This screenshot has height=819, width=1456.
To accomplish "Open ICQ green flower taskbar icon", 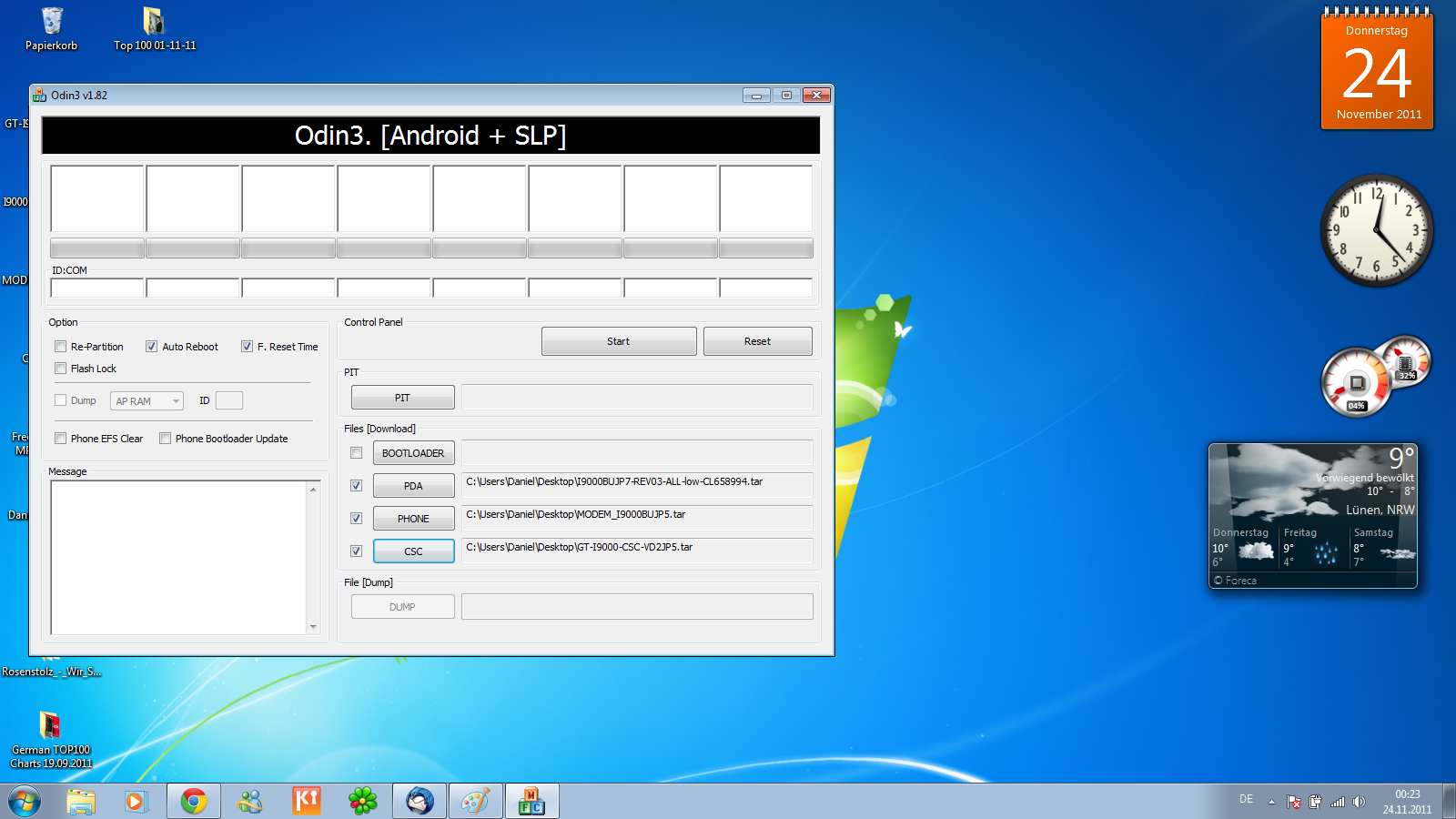I will point(363,802).
